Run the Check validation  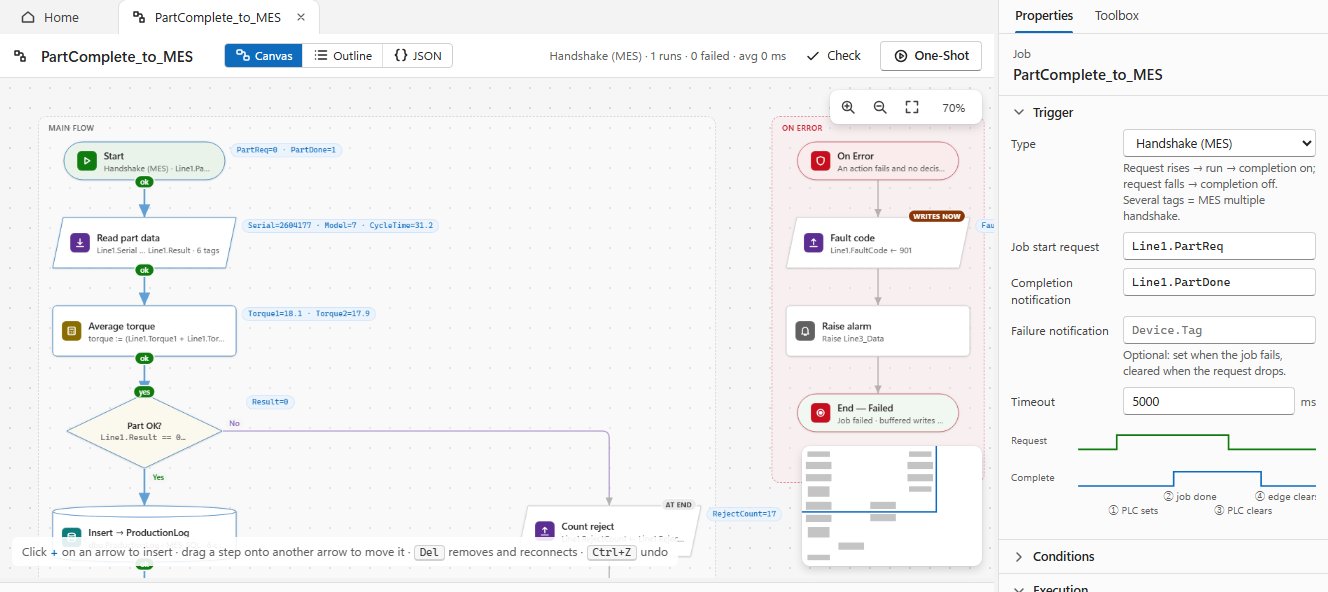[x=833, y=56]
